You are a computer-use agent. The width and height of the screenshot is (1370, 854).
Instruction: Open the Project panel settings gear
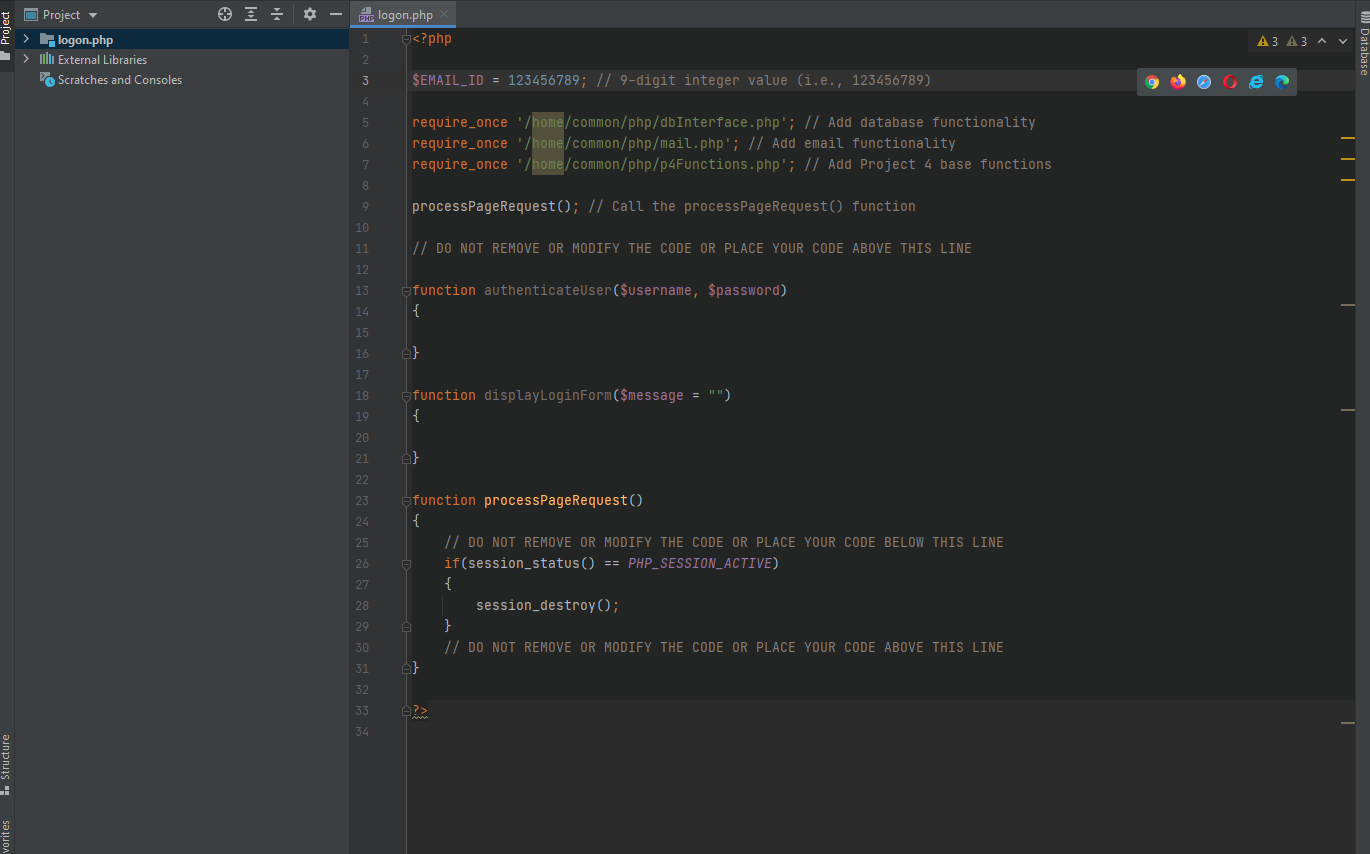click(309, 15)
